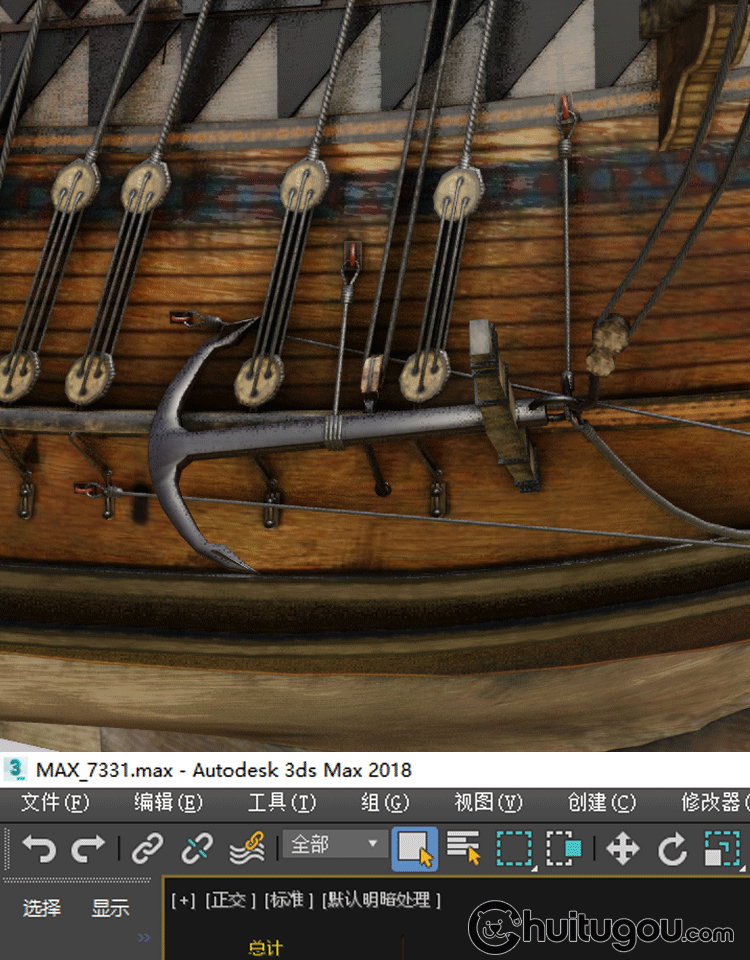Activate the Select and Rotate tool
Screen dimensions: 750x960
click(x=672, y=849)
